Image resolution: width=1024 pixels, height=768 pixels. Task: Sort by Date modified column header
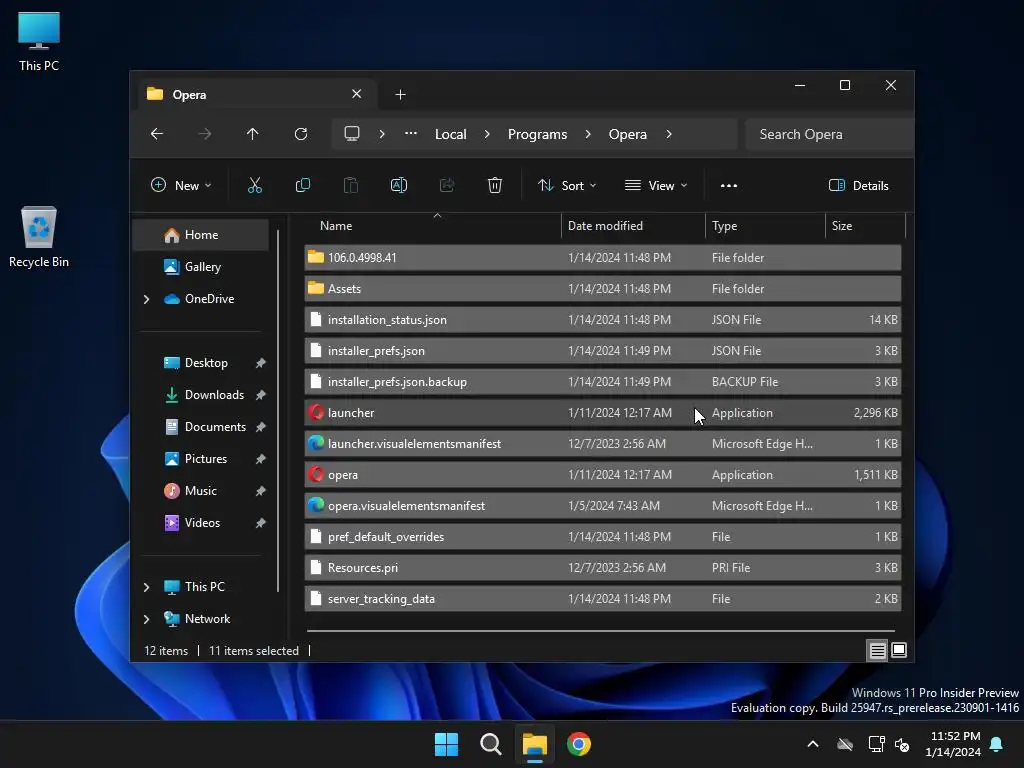(633, 226)
